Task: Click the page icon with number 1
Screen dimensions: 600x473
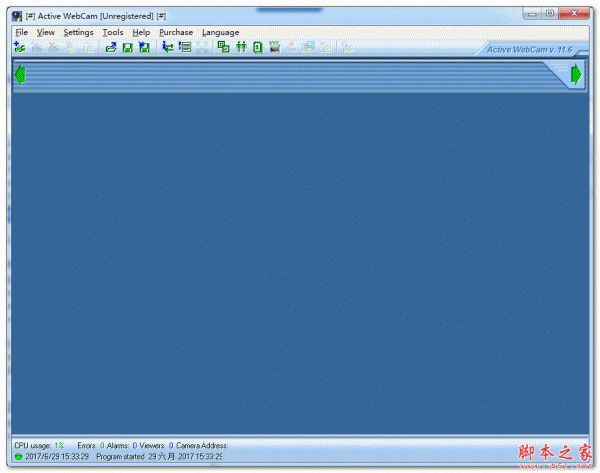Action: 257,47
